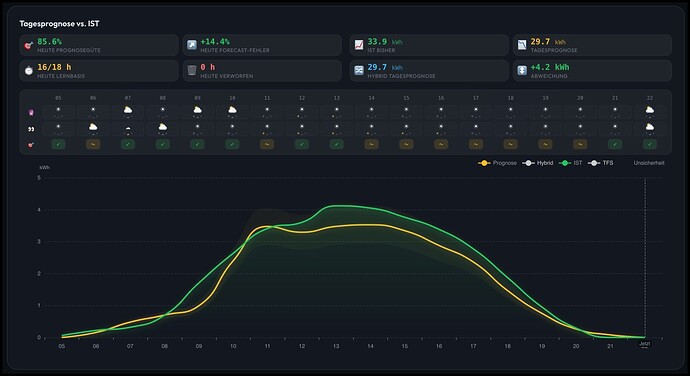The height and width of the screenshot is (376, 690).
Task: Click the shuffle icon beside Hybrid Tagesprognose
Action: tap(359, 70)
